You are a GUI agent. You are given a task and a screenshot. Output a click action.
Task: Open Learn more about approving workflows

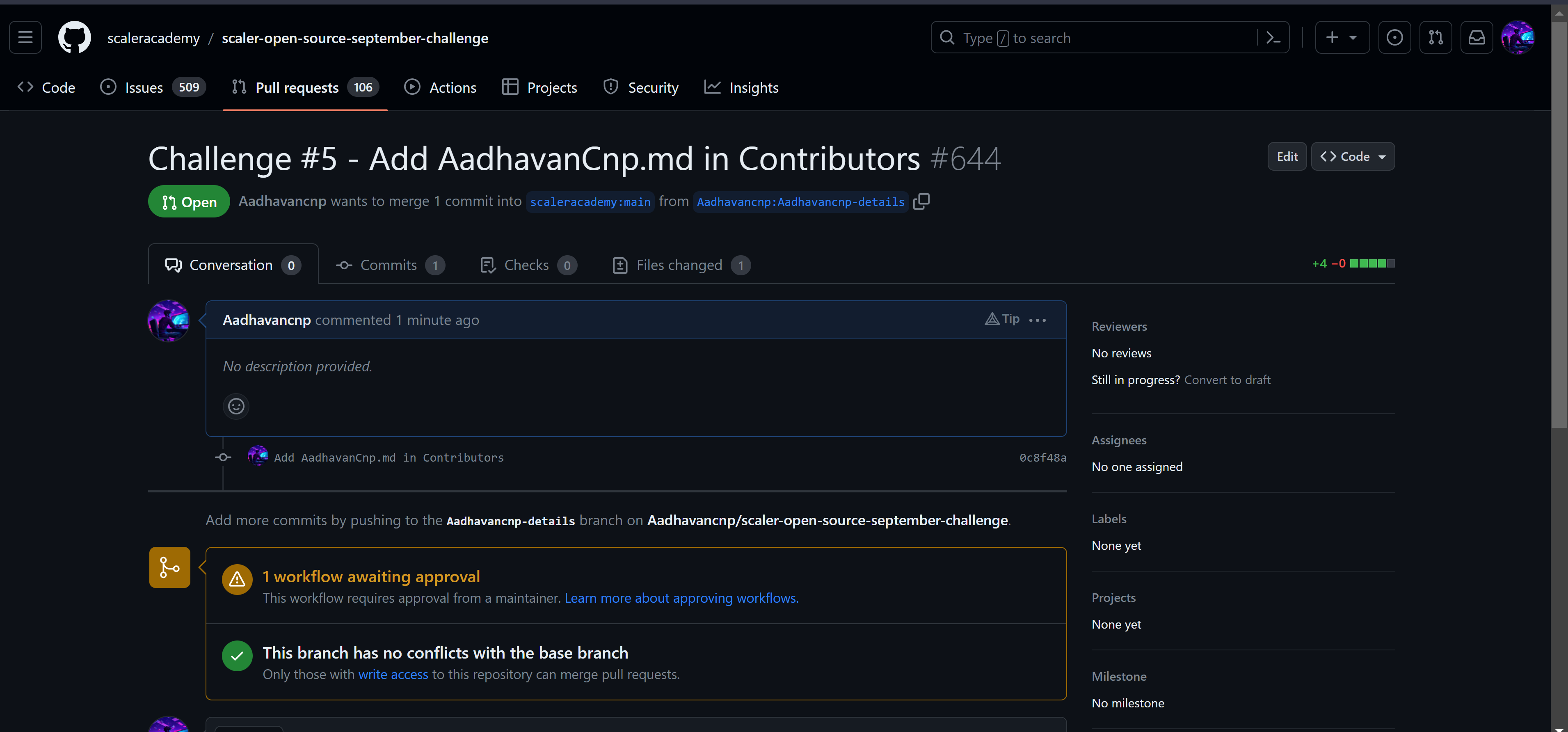[x=681, y=597]
